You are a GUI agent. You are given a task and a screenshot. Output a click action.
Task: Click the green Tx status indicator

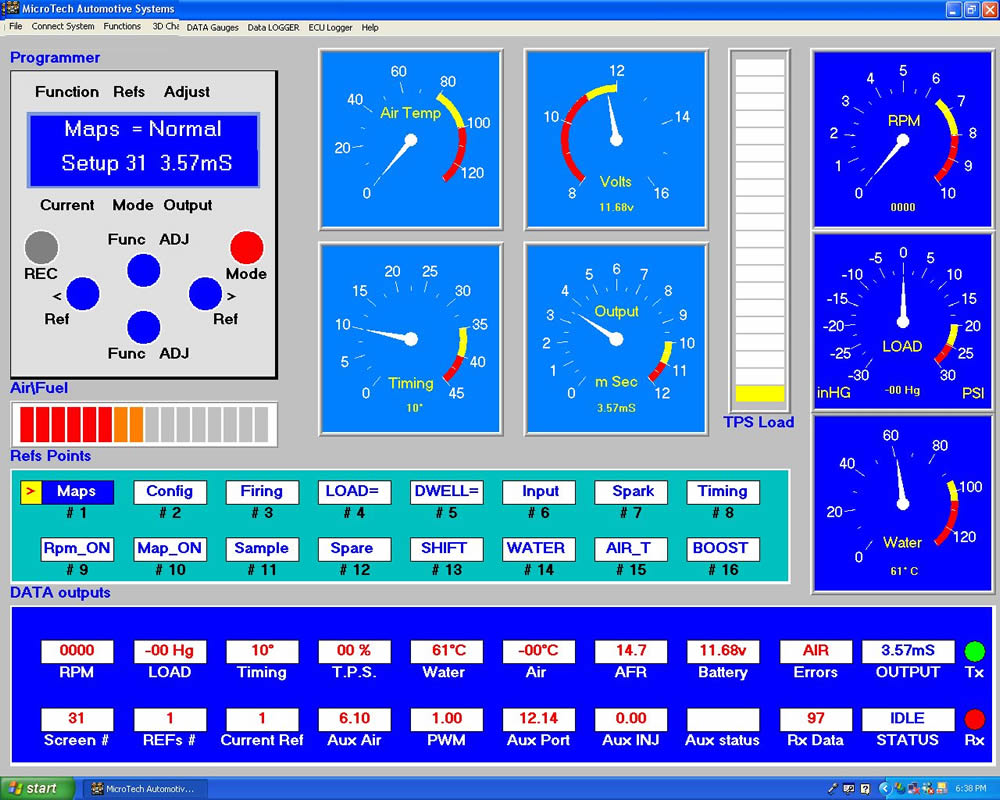pyautogui.click(x=974, y=650)
